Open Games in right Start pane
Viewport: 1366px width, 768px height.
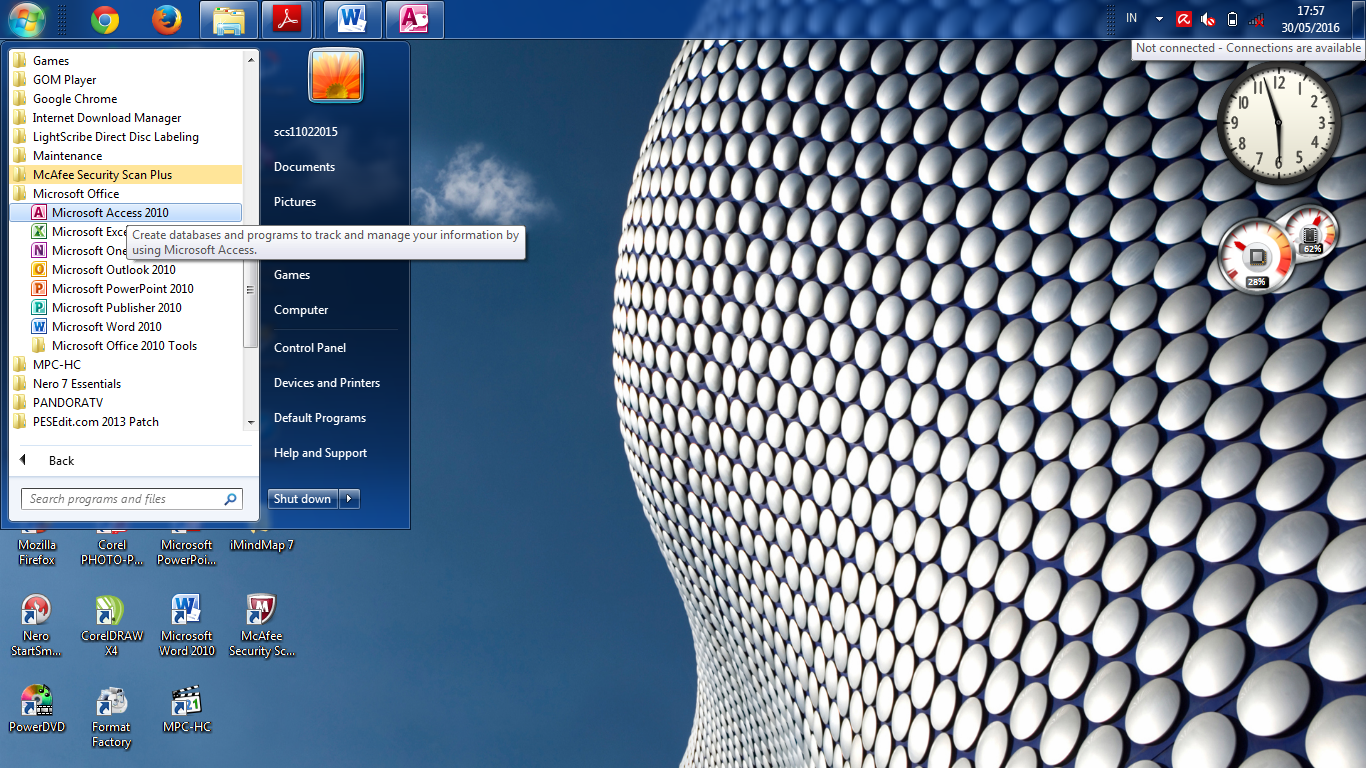coord(292,275)
